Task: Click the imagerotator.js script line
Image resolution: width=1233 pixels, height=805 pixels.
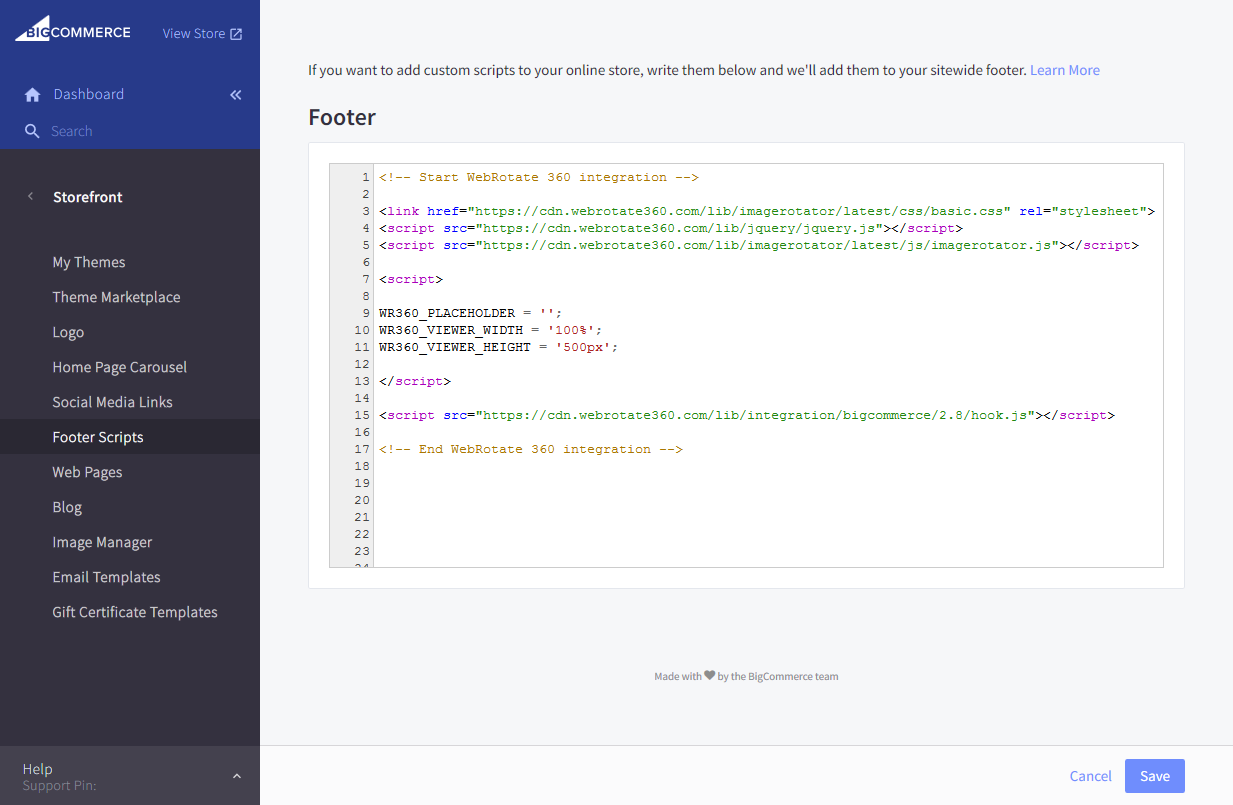Action: point(759,245)
